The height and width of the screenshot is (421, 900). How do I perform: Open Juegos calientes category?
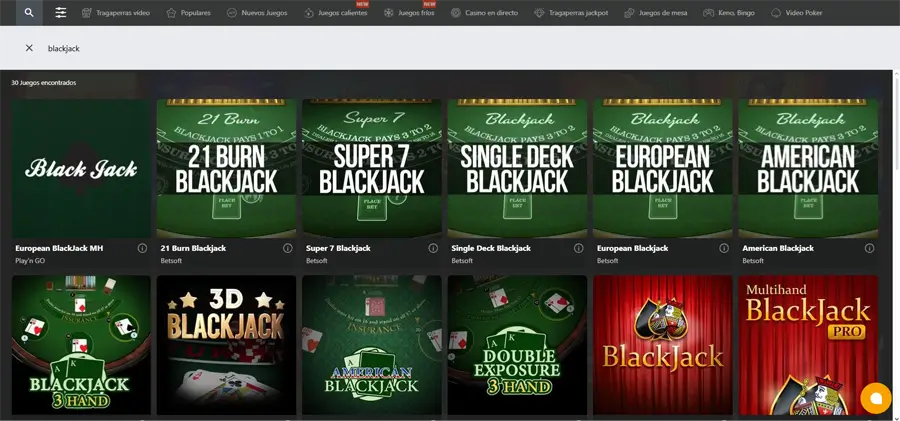[337, 13]
